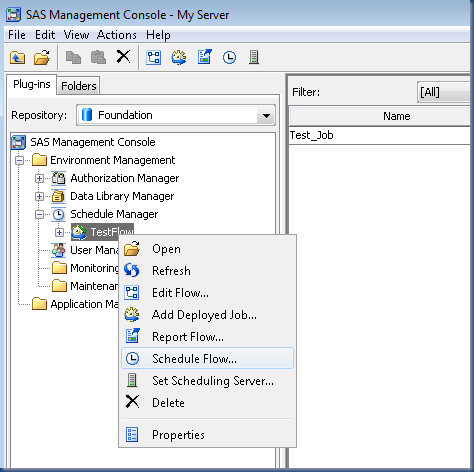Click the TestFlow flow icon in tree
Viewport: 474px width, 472px height.
coord(79,232)
